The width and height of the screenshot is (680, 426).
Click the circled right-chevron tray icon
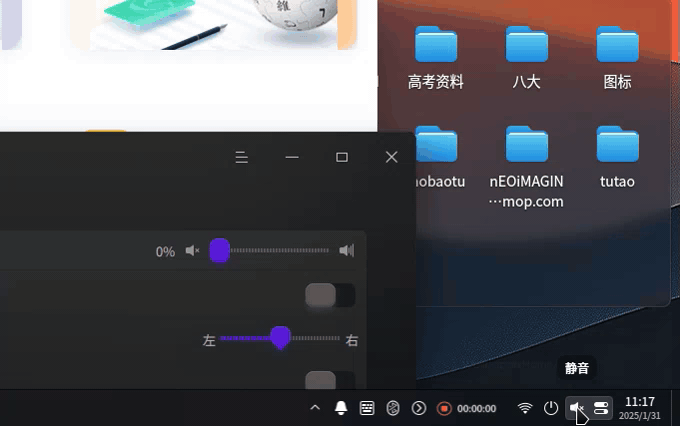coord(419,408)
